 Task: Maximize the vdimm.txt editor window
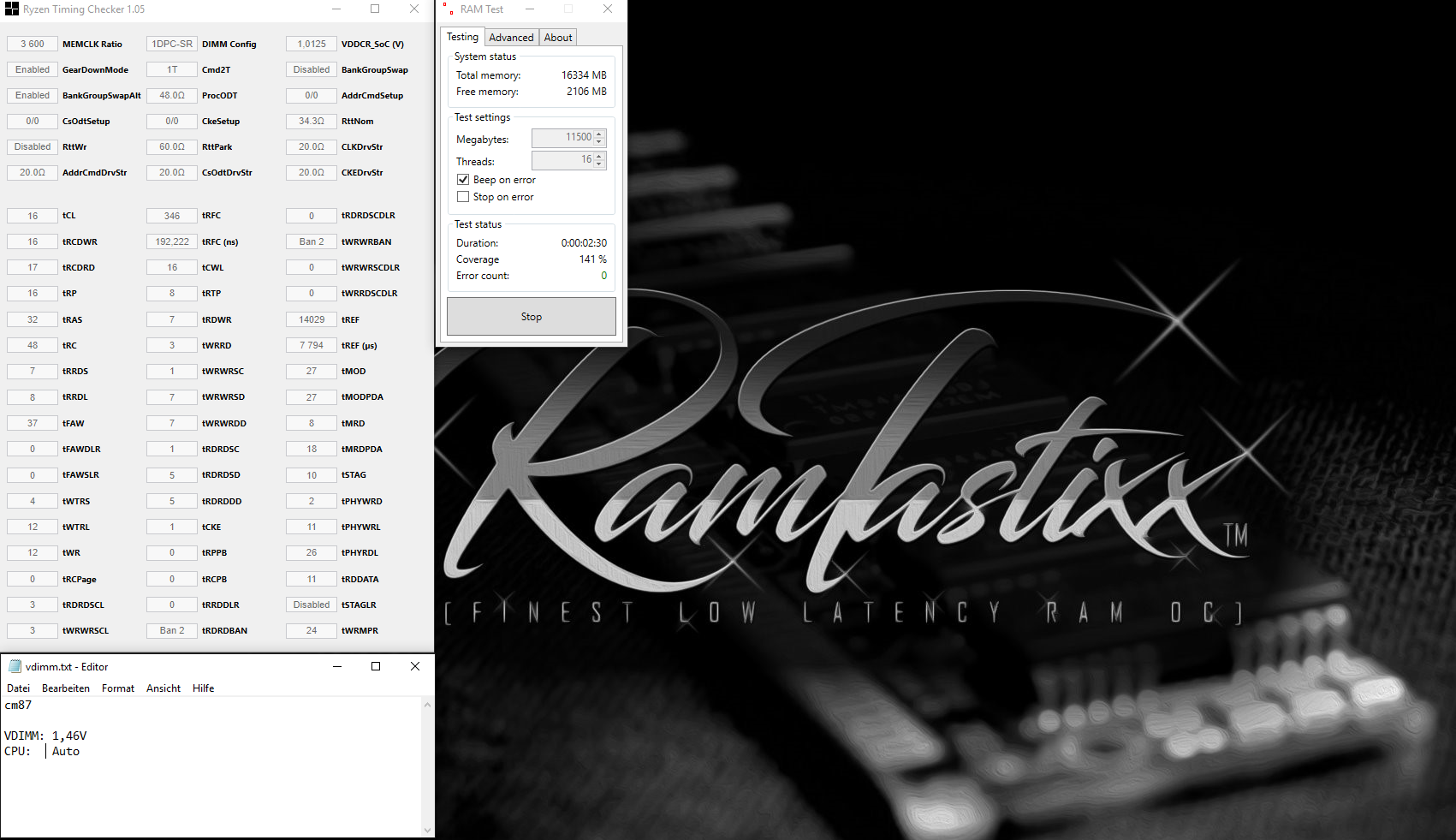tap(376, 666)
